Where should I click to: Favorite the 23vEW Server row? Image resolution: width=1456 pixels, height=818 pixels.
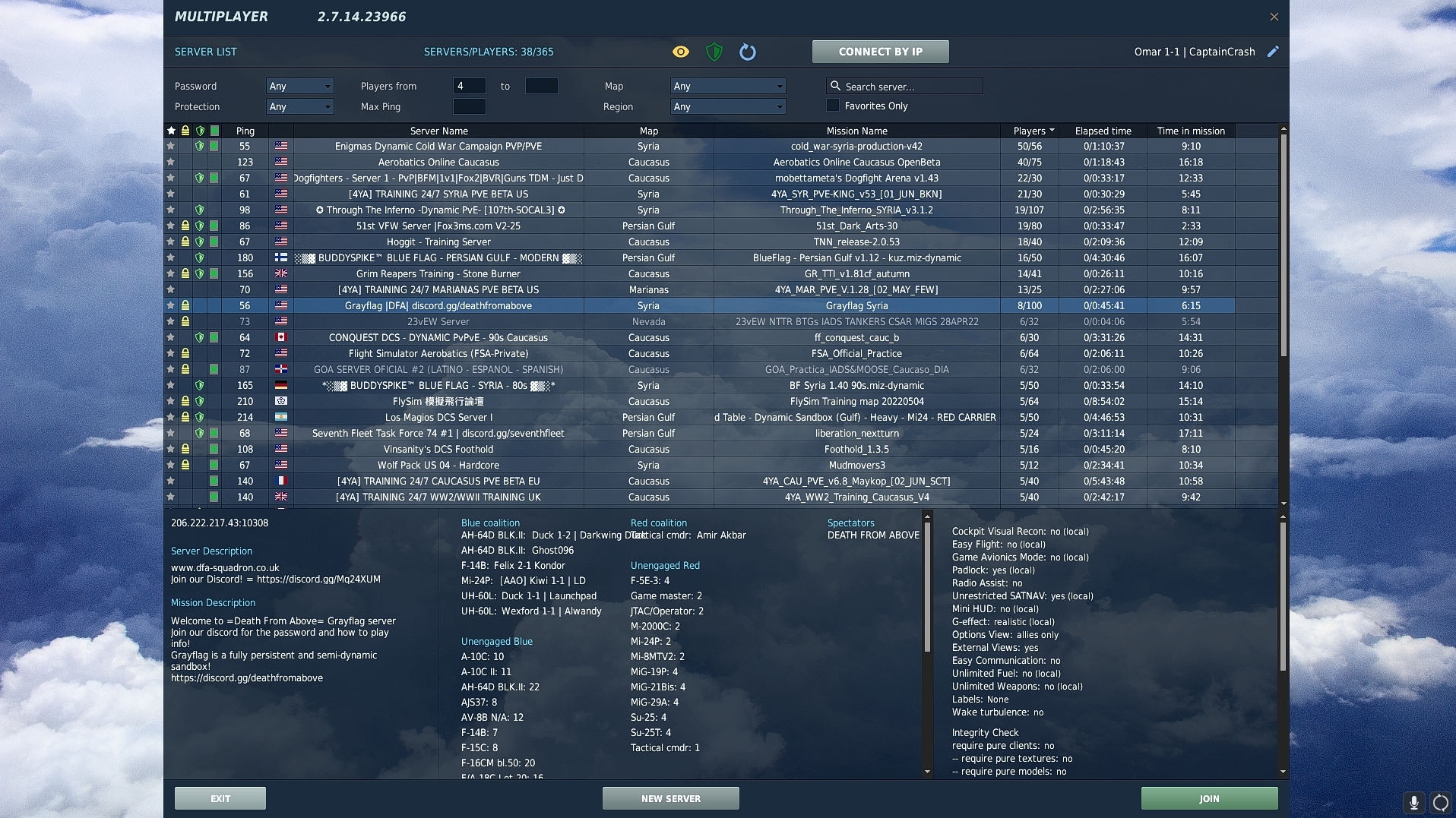coord(171,321)
